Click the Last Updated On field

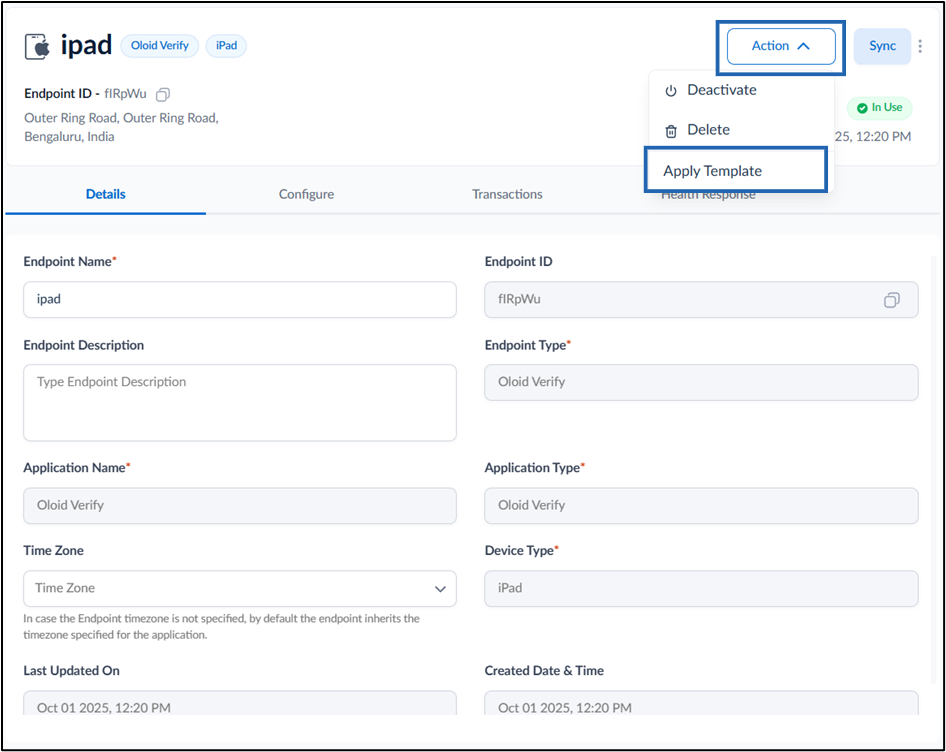pyautogui.click(x=240, y=704)
